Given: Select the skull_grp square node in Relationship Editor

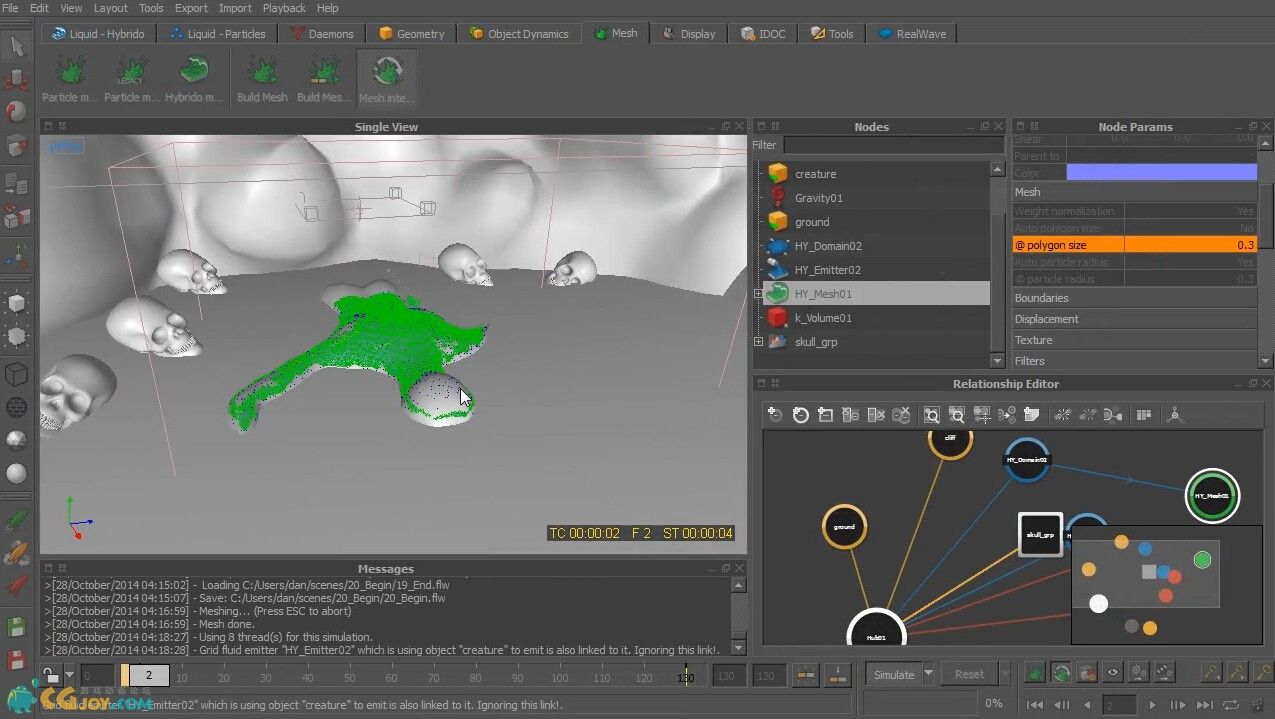Looking at the screenshot, I should 1040,534.
